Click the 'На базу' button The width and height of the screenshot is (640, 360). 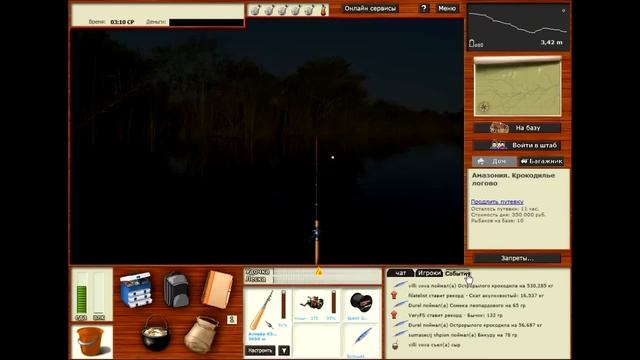tap(517, 128)
